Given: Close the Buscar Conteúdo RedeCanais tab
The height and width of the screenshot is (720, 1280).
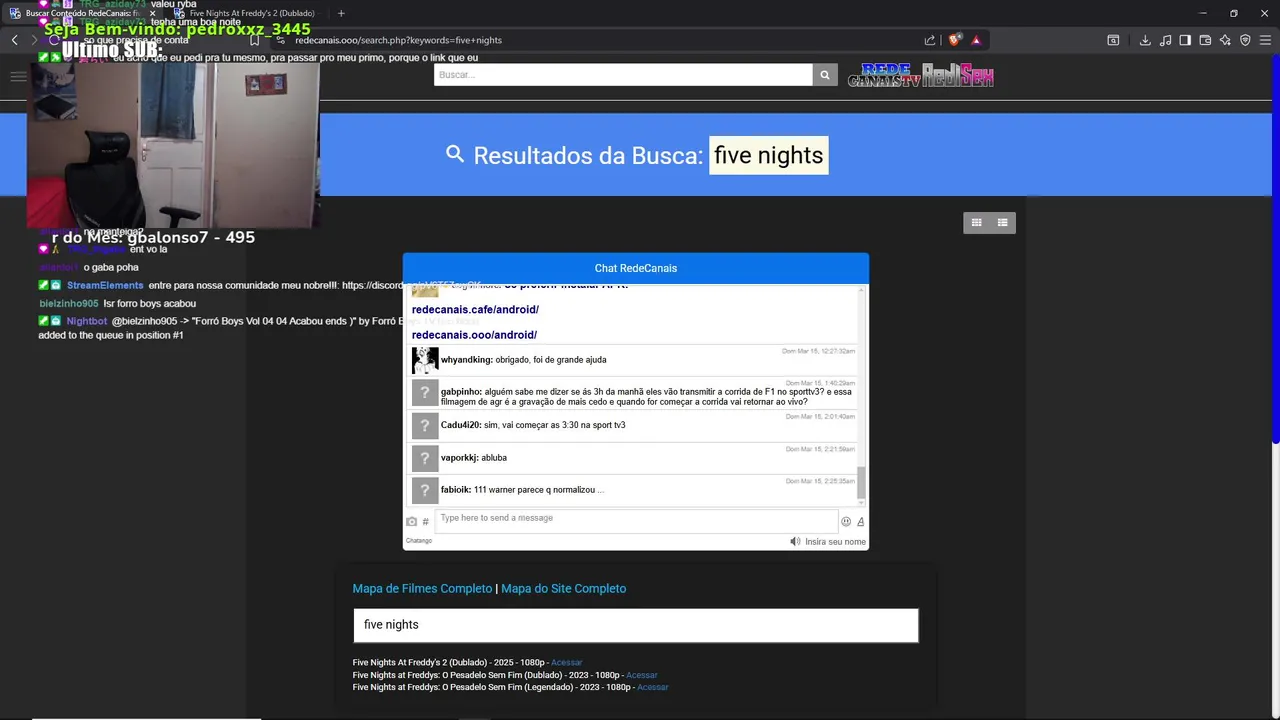Looking at the screenshot, I should (x=152, y=13).
